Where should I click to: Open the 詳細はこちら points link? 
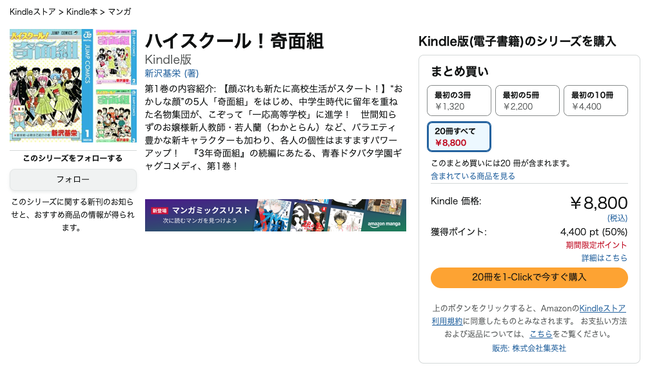pos(604,258)
